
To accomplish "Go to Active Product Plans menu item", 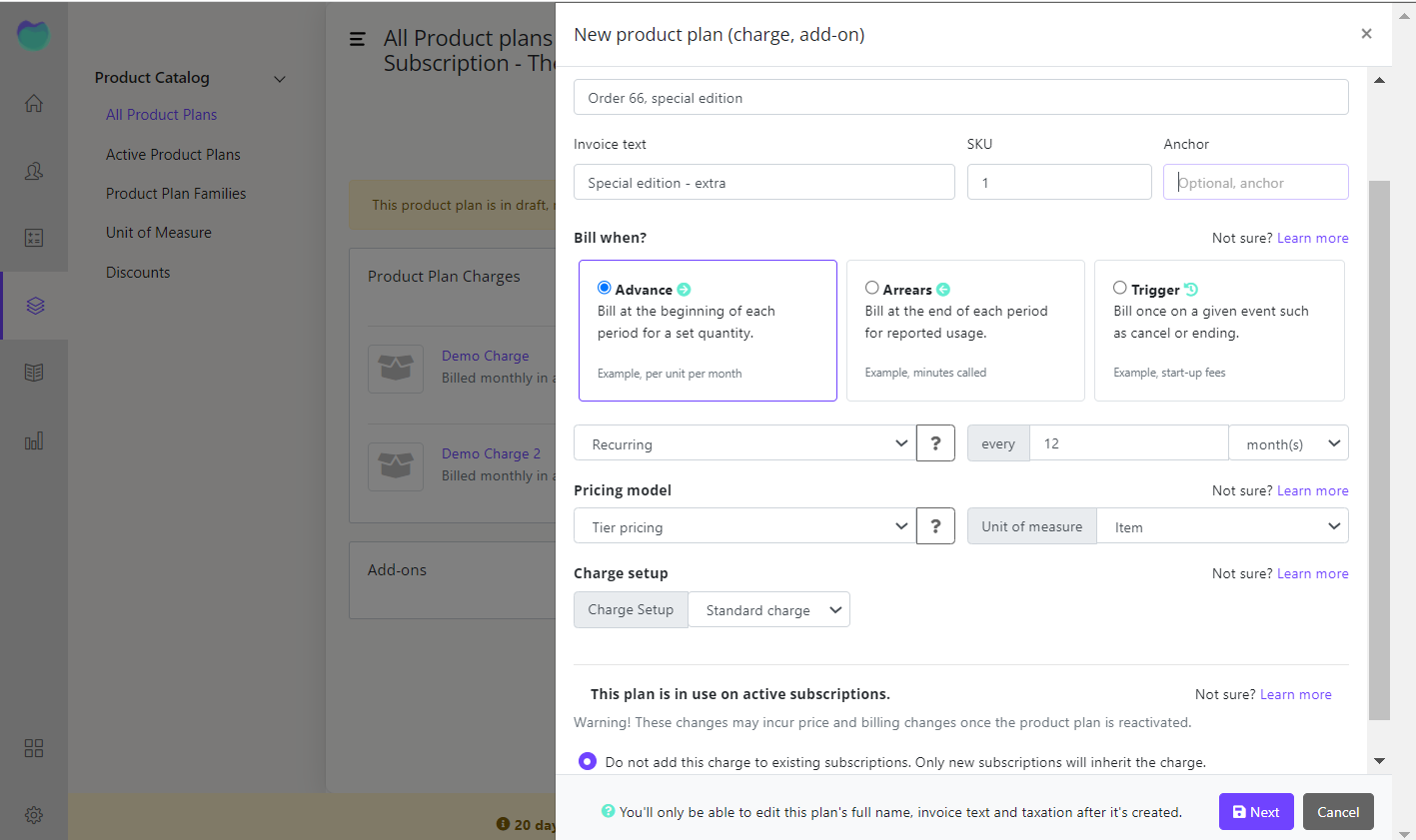I will click(173, 155).
